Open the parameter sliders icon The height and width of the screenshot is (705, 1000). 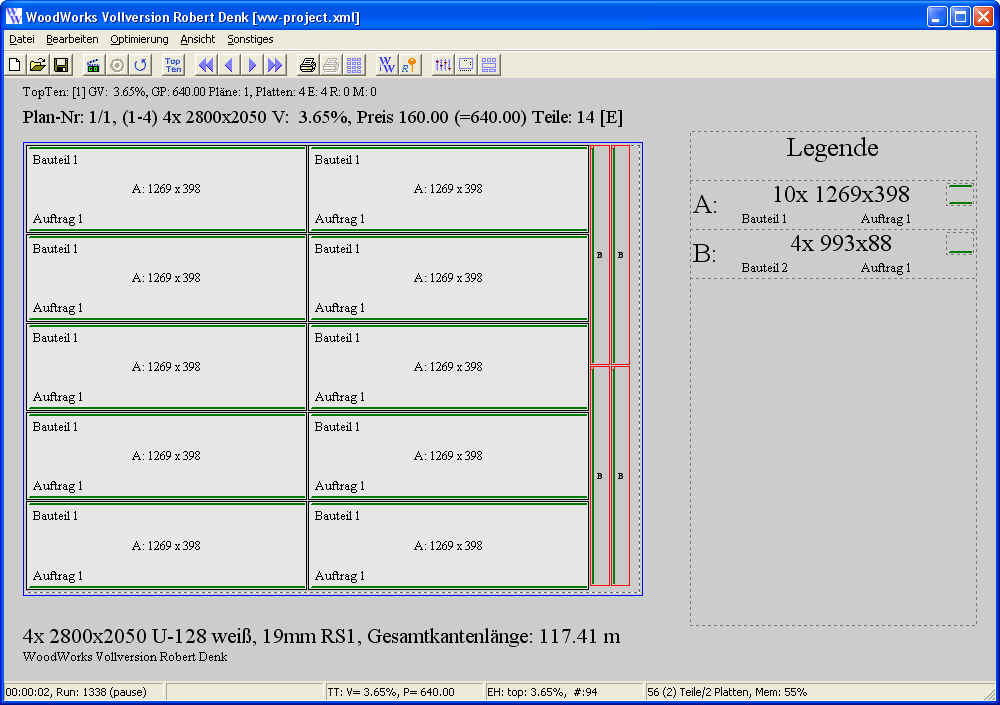[x=443, y=64]
